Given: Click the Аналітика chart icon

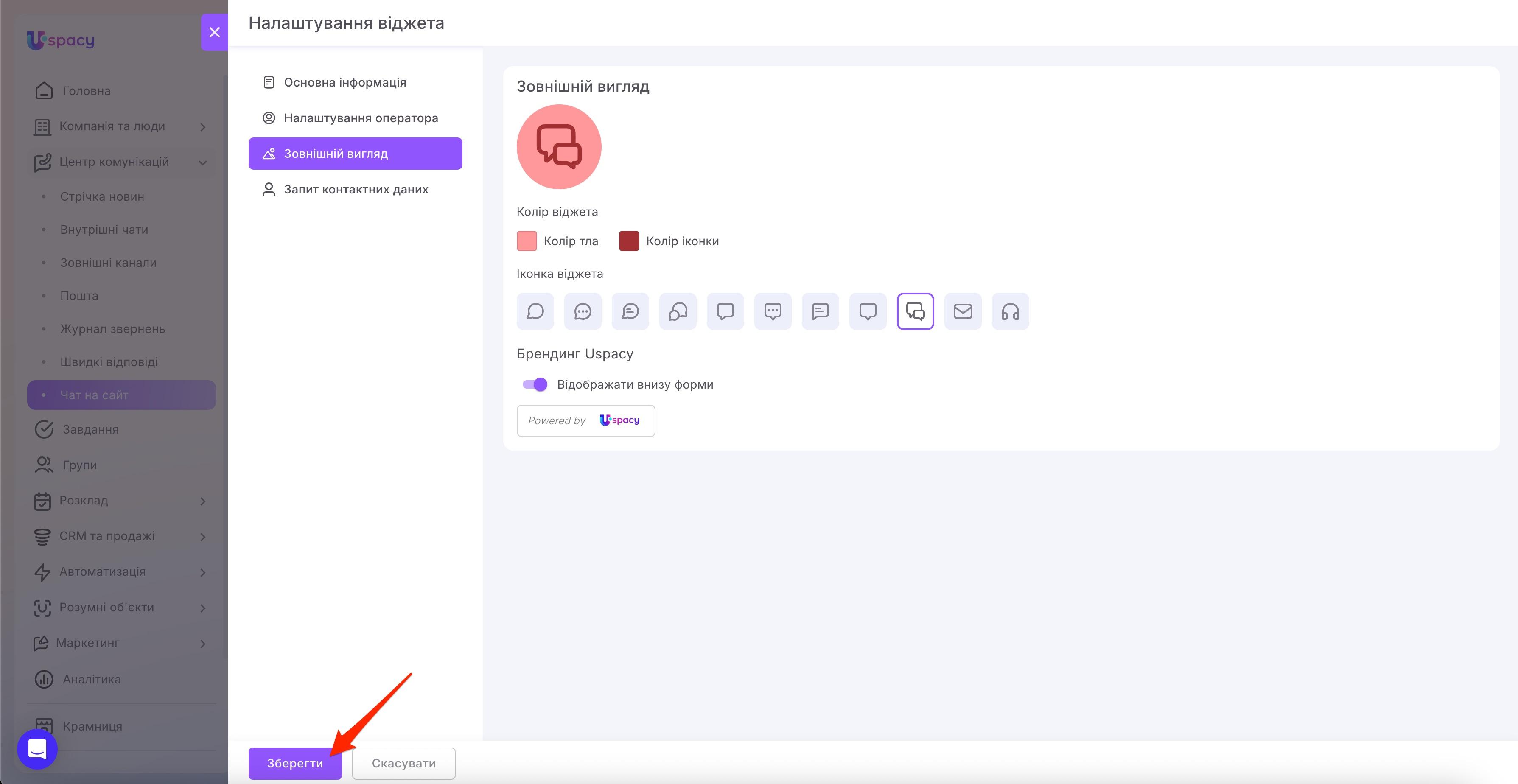Looking at the screenshot, I should pyautogui.click(x=44, y=679).
